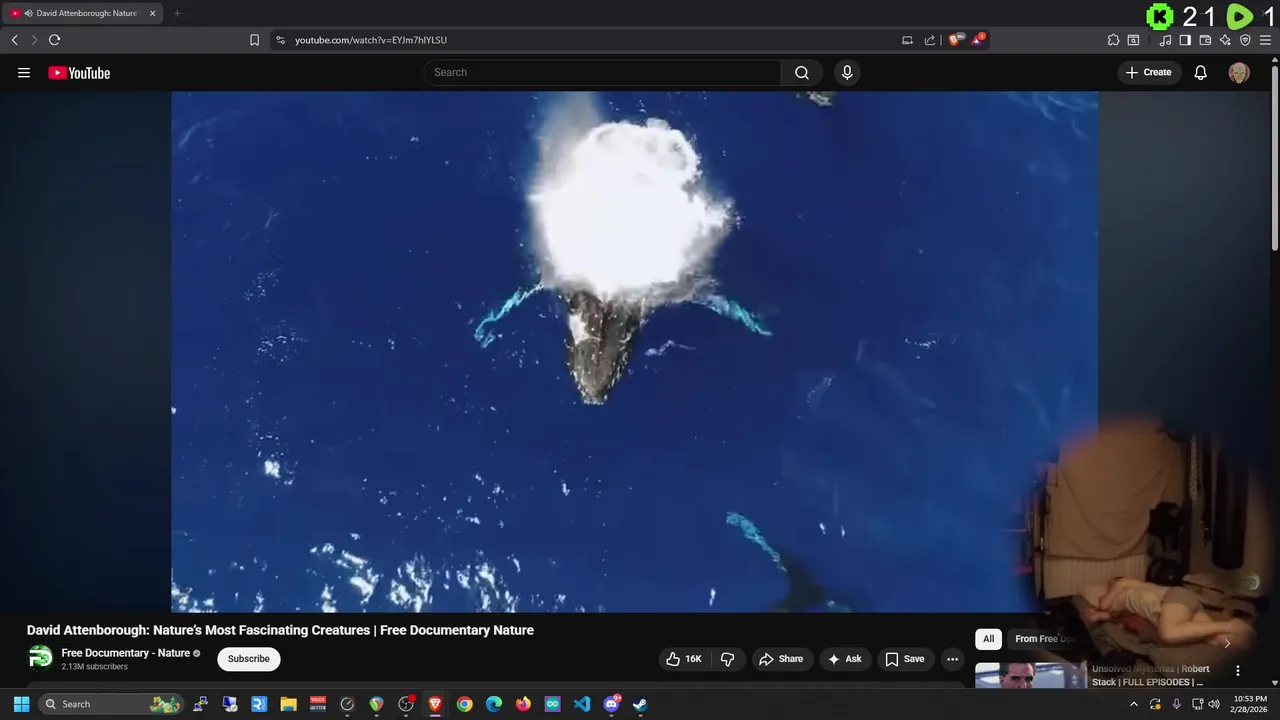The height and width of the screenshot is (720, 1280).
Task: Open the Windows Start menu
Action: (x=21, y=704)
